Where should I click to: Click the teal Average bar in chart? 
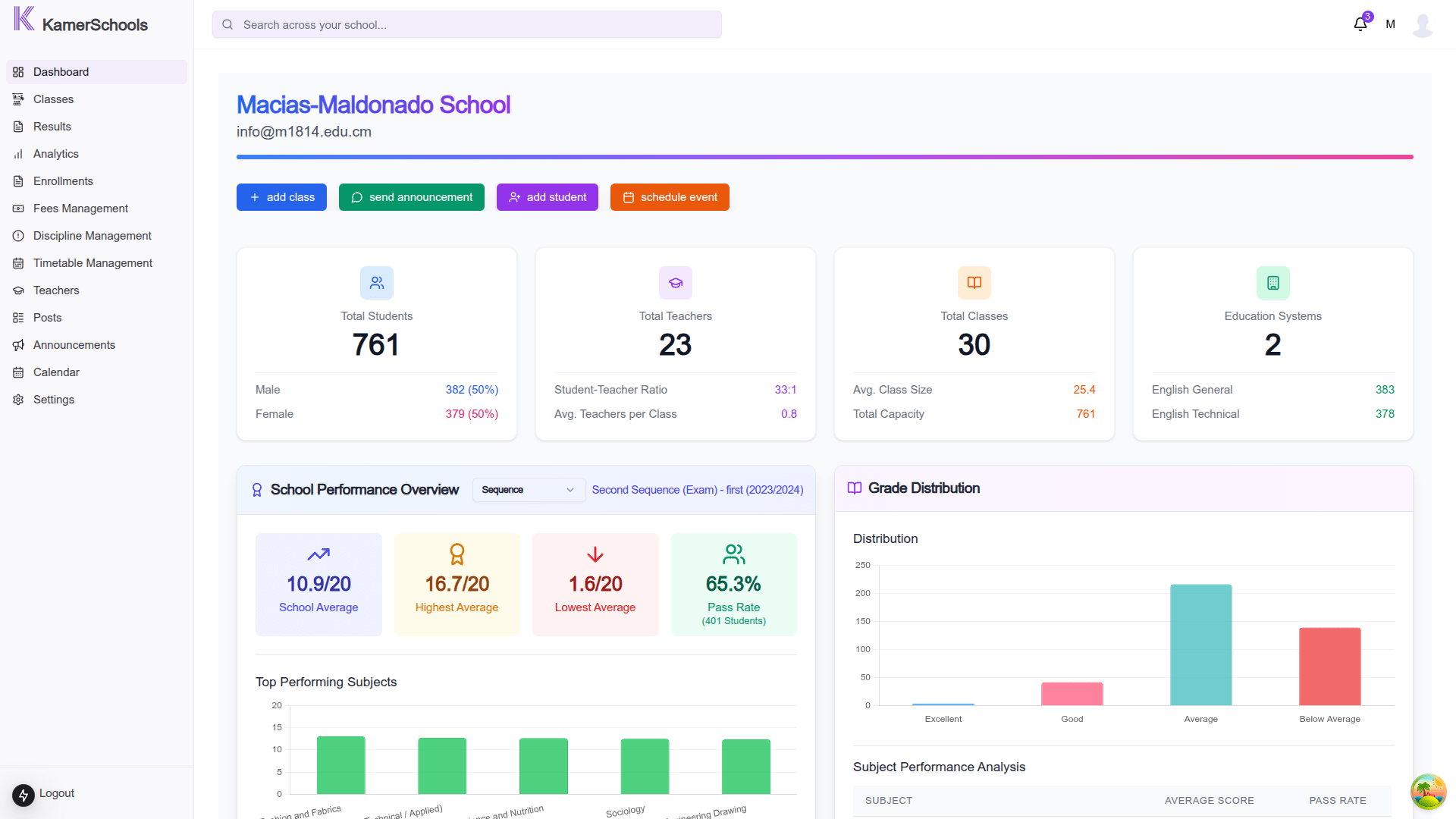(1200, 645)
